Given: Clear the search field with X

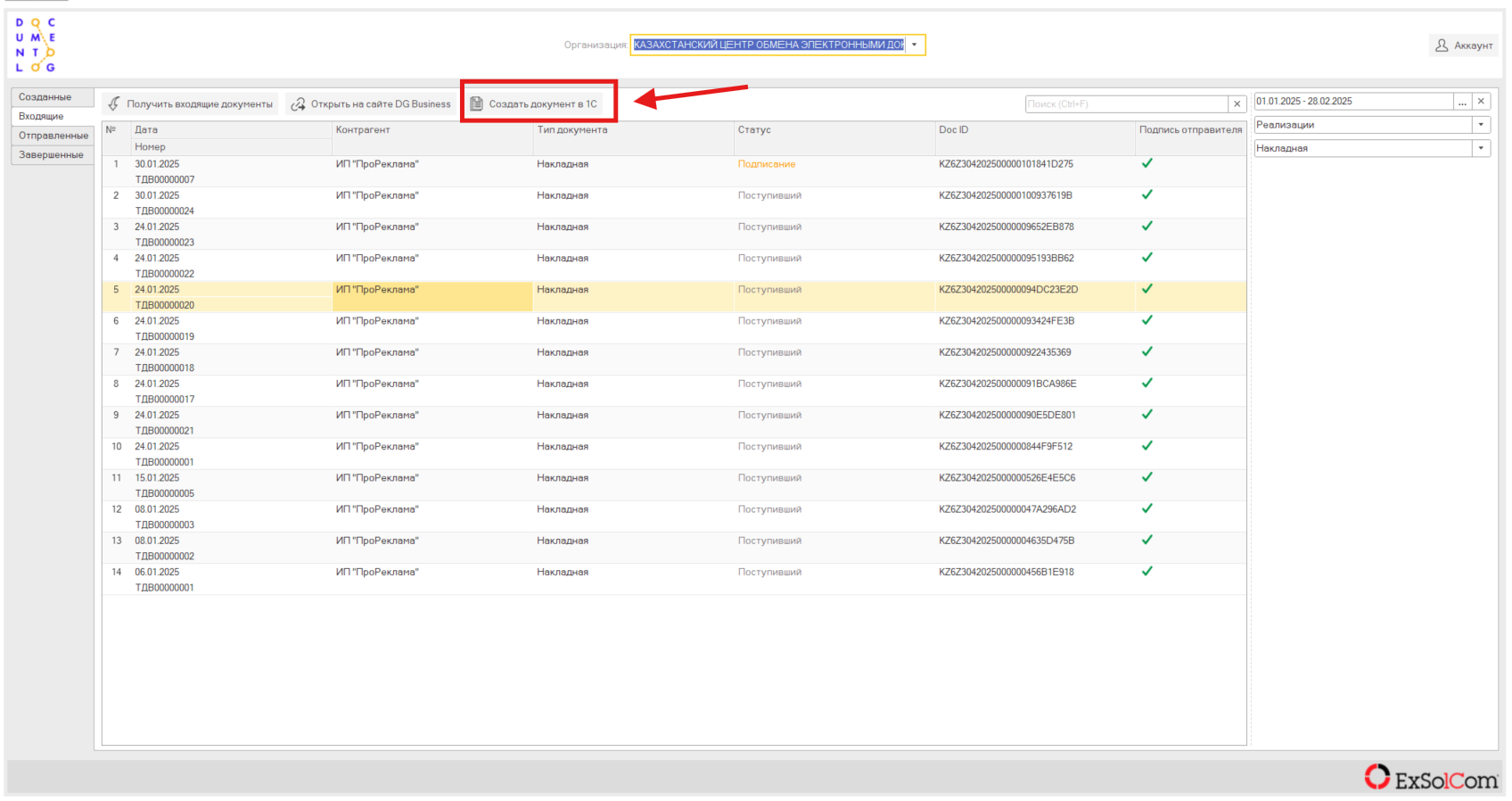Looking at the screenshot, I should click(x=1237, y=104).
